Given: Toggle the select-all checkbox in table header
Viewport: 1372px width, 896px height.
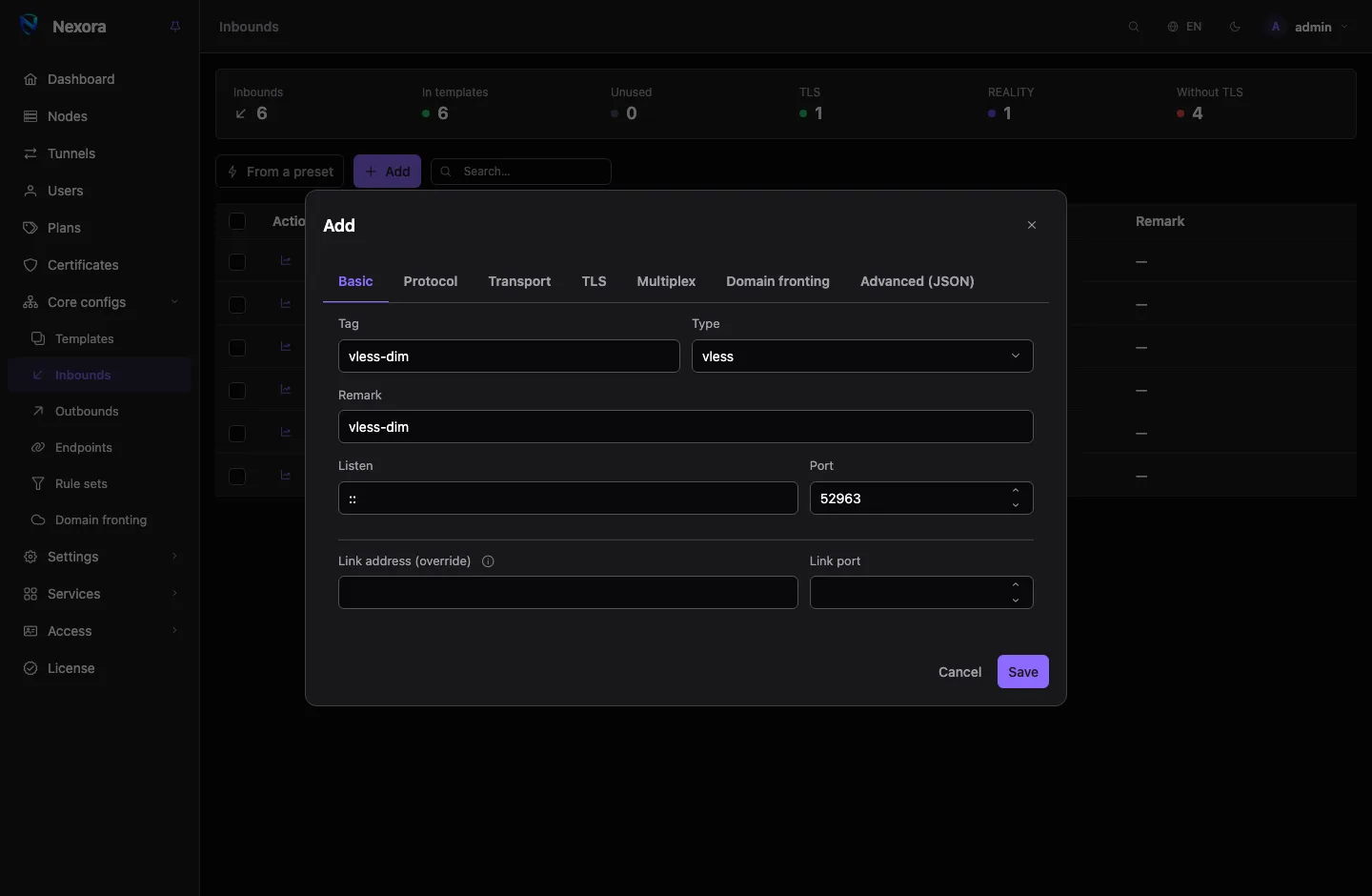Looking at the screenshot, I should point(237,221).
